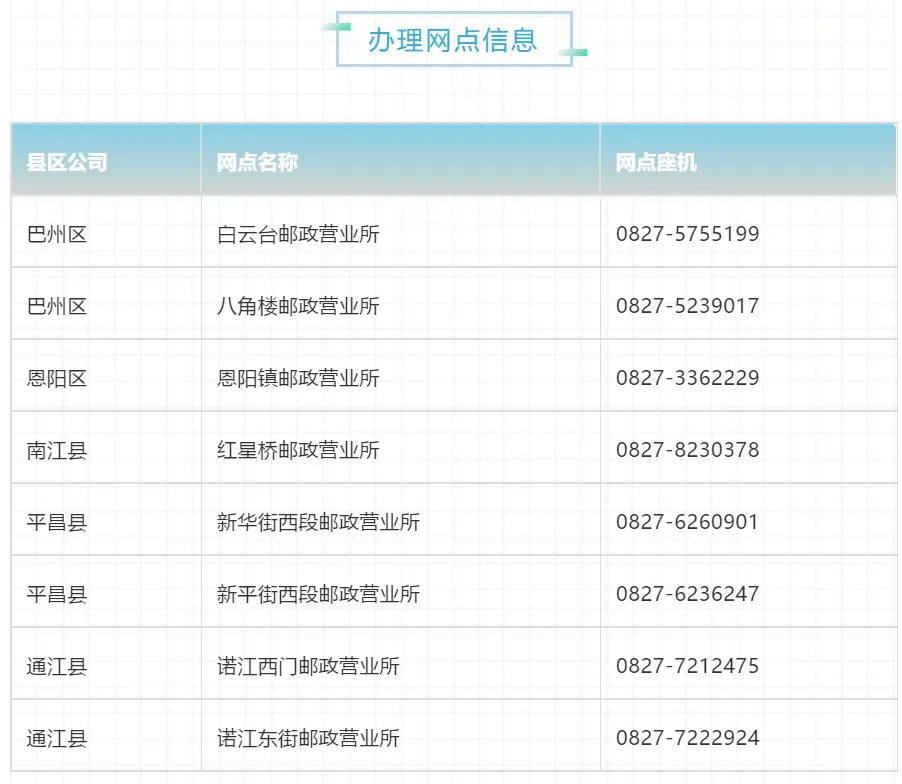The image size is (902, 784).
Task: Select the 白云台邮政营业所 outlet name
Action: click(x=298, y=234)
